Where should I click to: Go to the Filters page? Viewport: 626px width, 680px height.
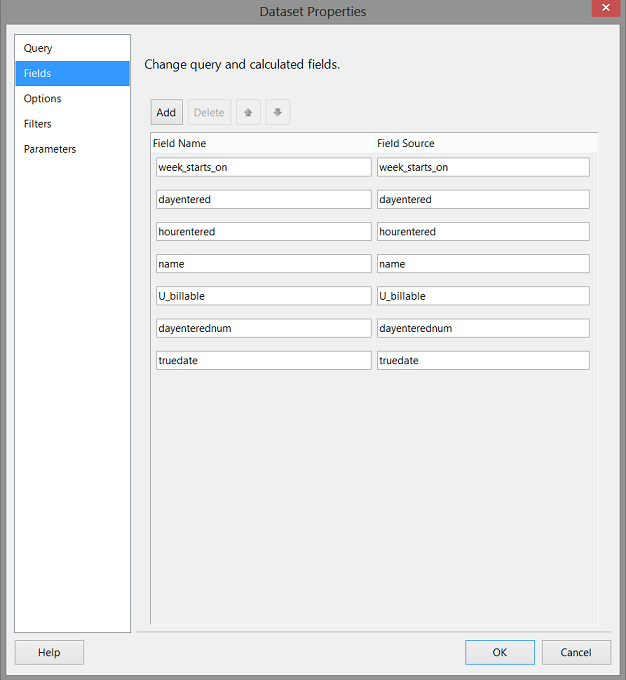pyautogui.click(x=38, y=124)
